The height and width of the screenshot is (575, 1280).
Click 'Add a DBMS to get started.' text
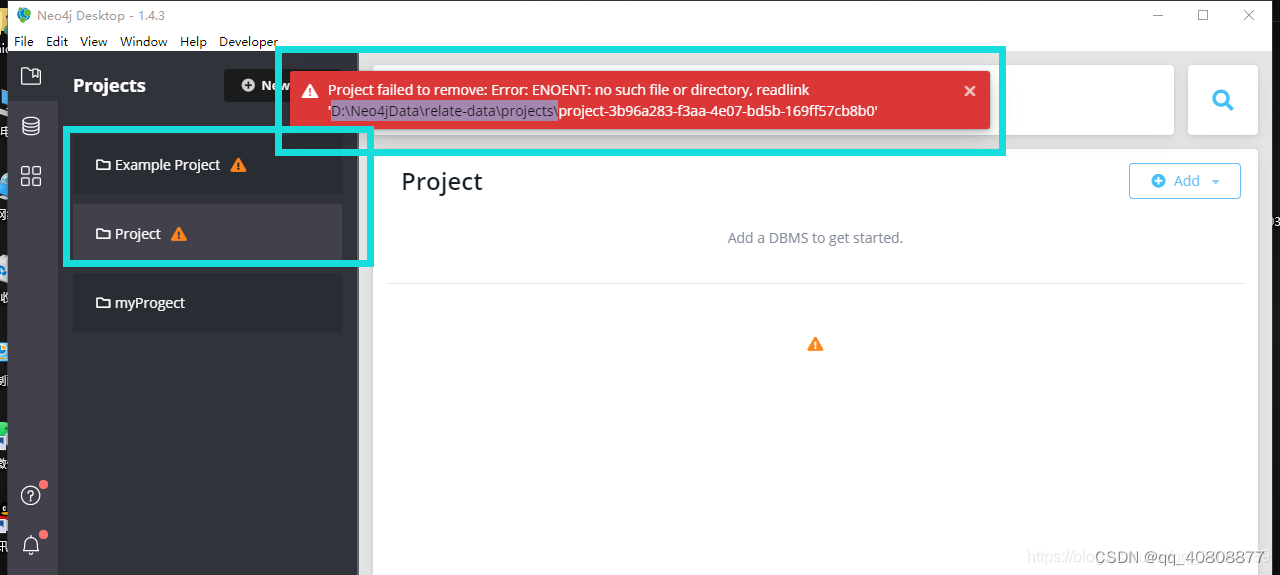pos(815,238)
